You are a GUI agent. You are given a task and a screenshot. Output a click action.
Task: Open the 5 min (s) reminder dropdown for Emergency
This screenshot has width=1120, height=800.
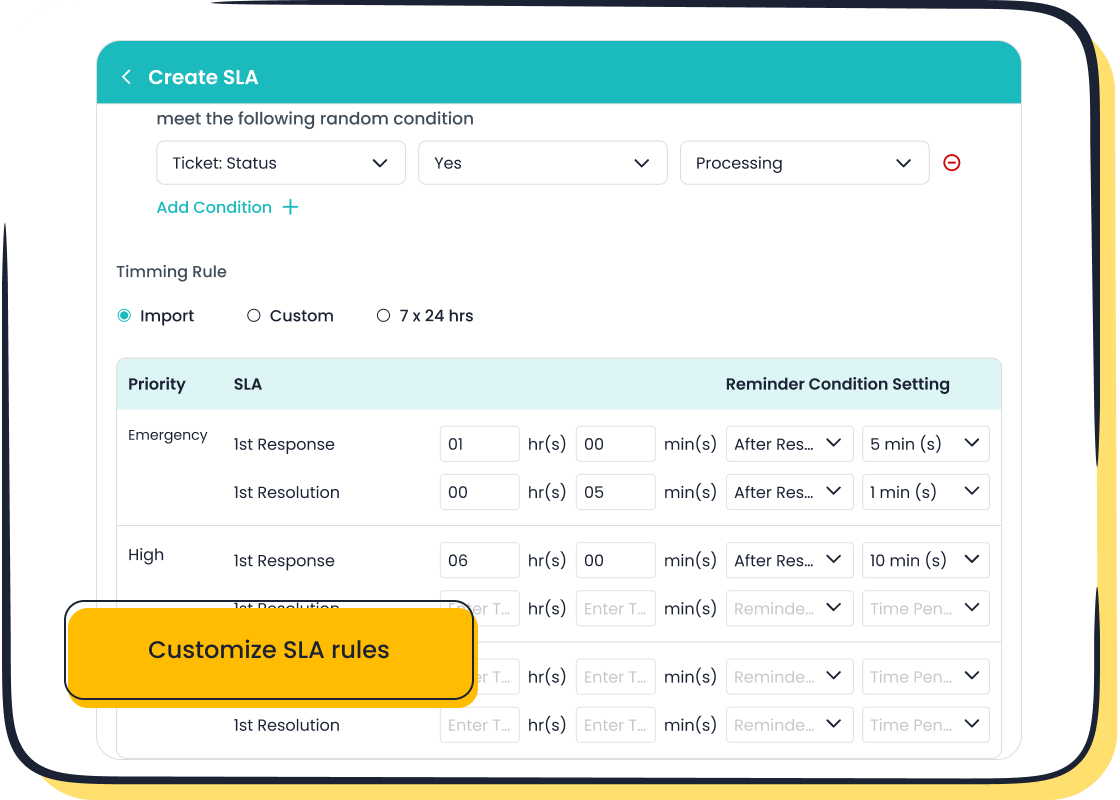coord(925,443)
